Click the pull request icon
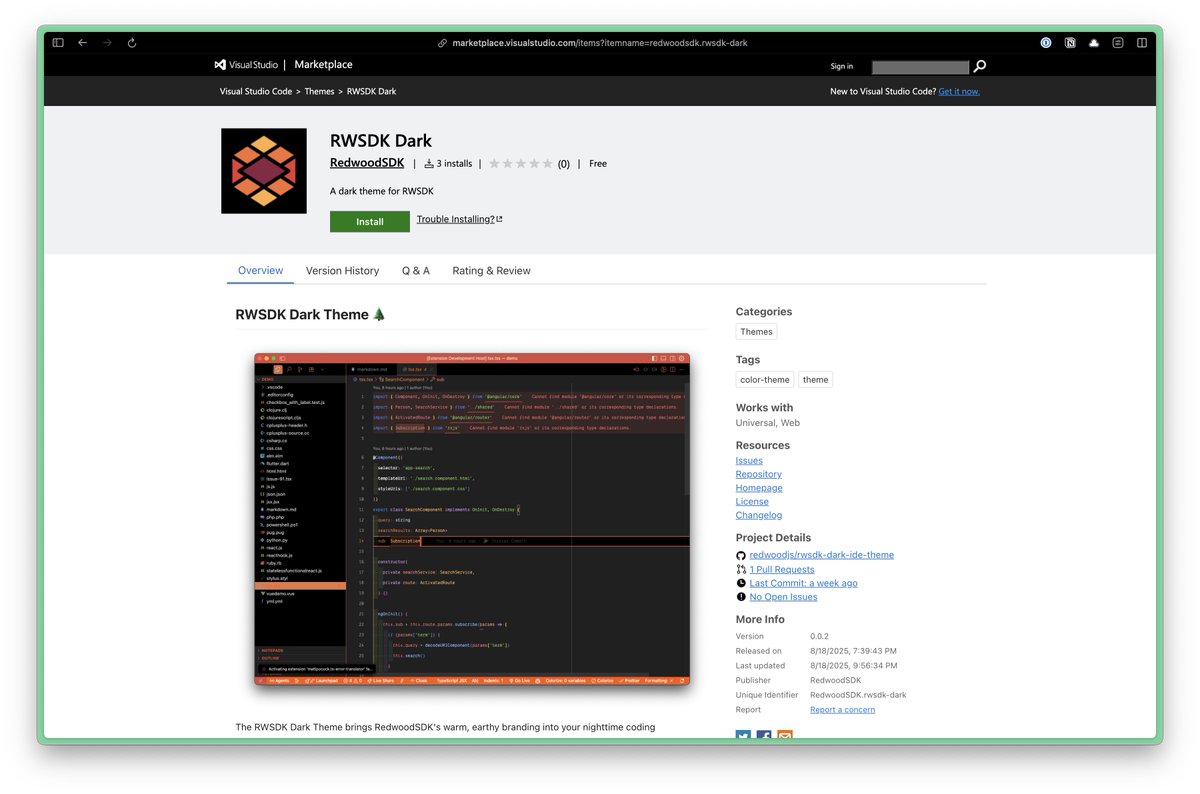The width and height of the screenshot is (1200, 794). (741, 569)
